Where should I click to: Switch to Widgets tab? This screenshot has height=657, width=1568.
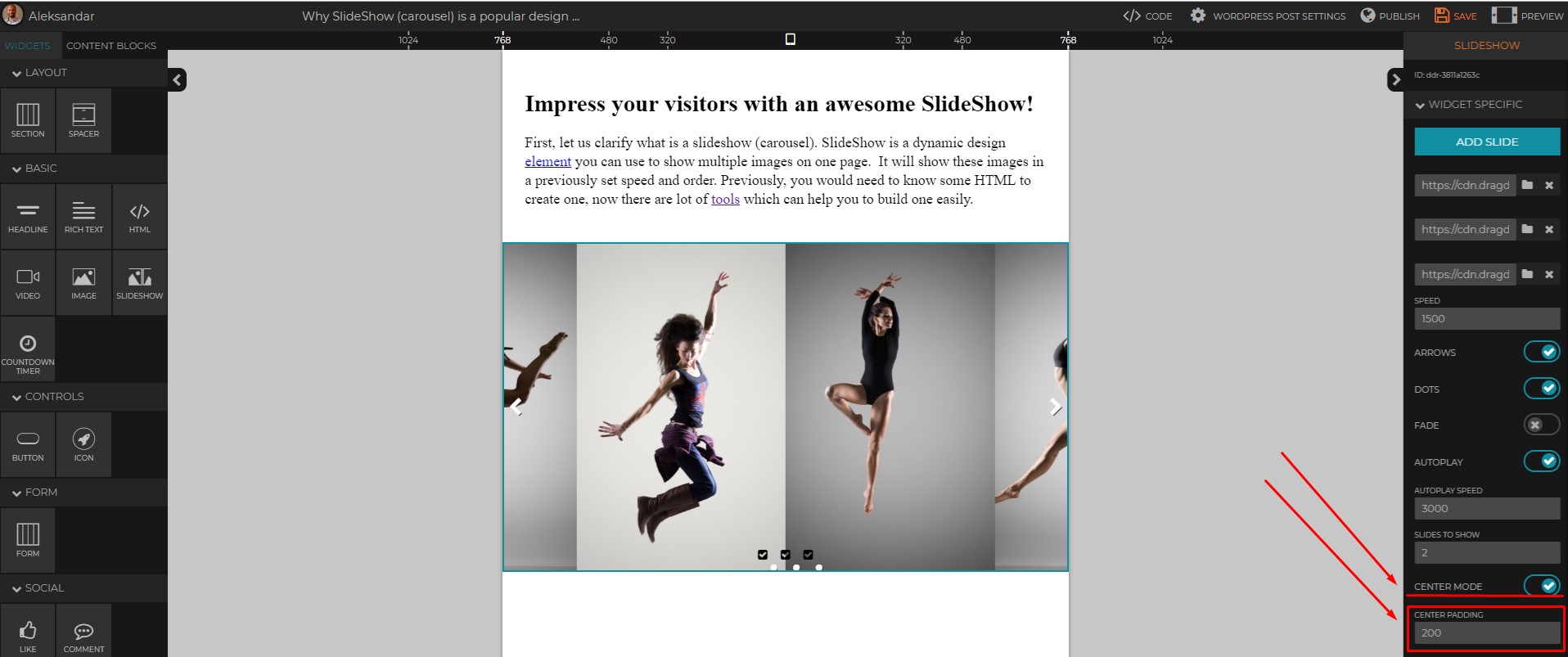[28, 46]
